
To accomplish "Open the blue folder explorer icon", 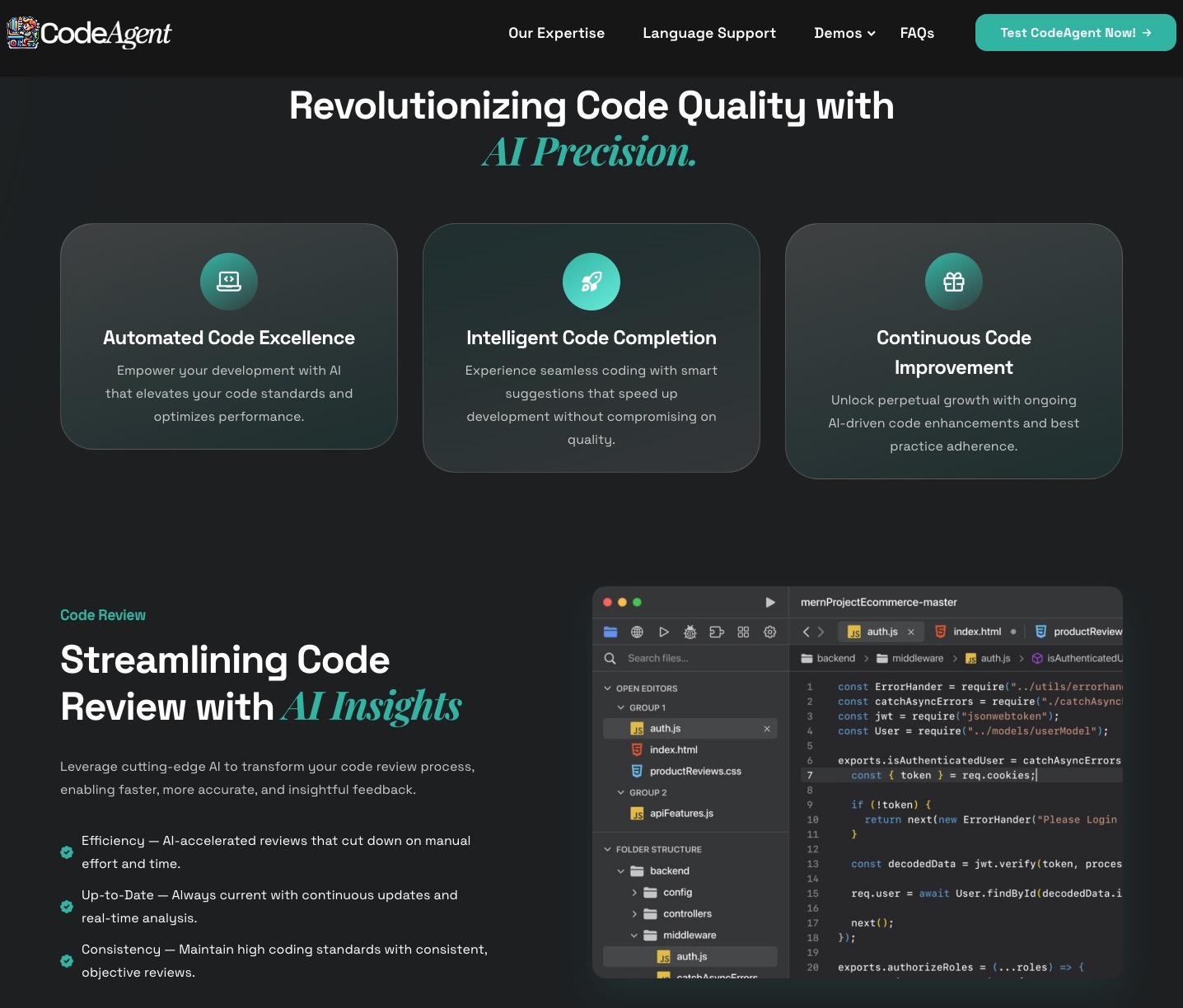I will 610,632.
